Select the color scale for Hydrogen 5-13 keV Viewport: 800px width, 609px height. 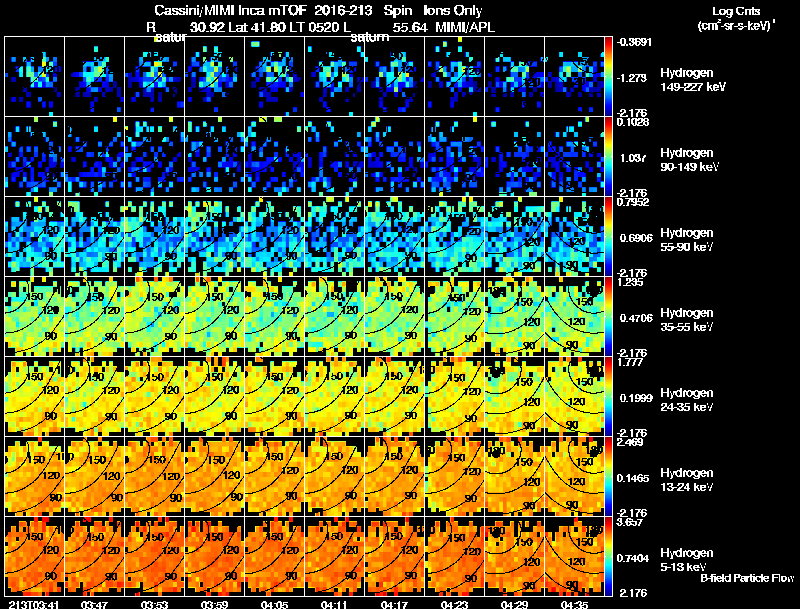coord(609,556)
